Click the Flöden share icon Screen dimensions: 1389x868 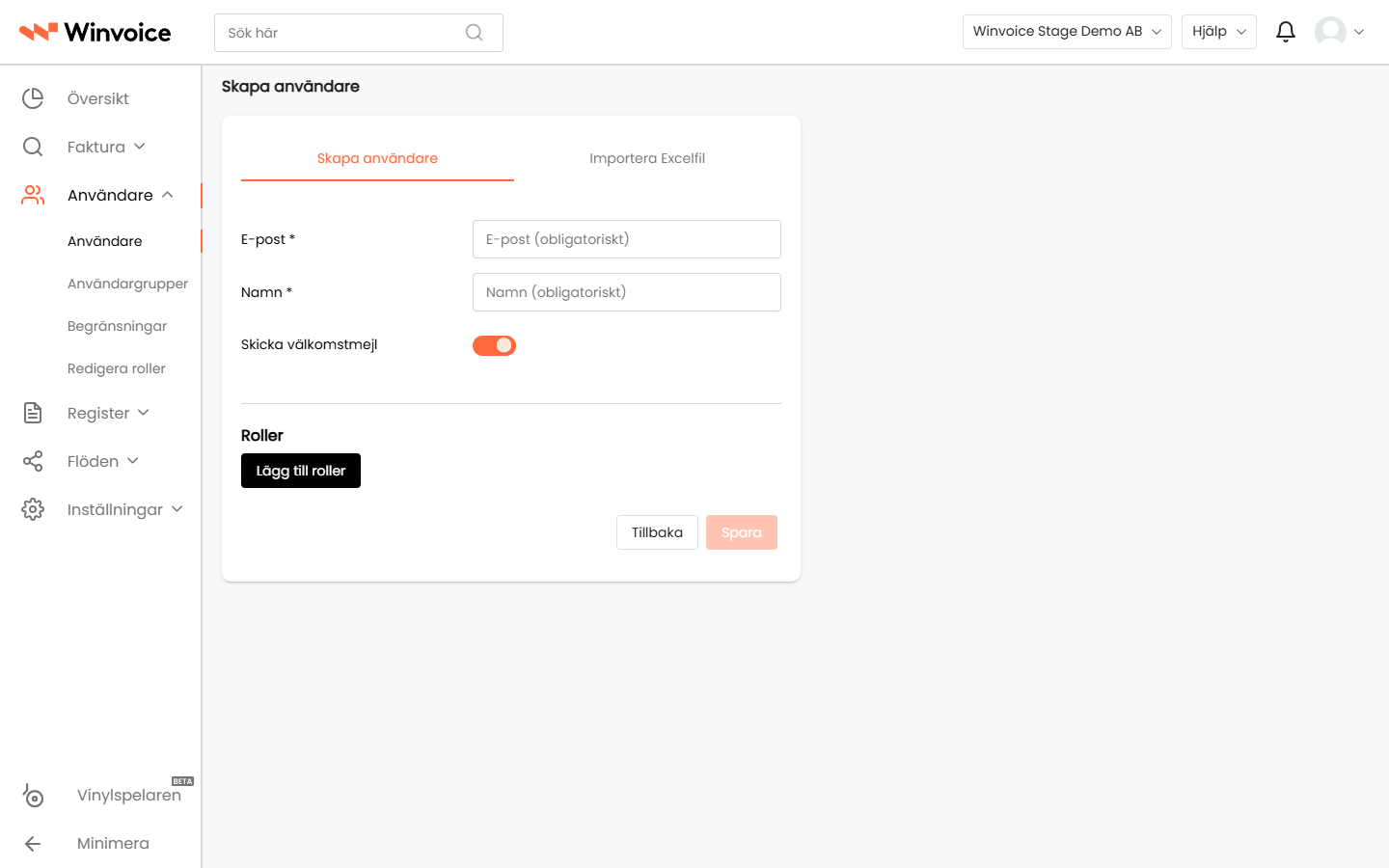[33, 461]
